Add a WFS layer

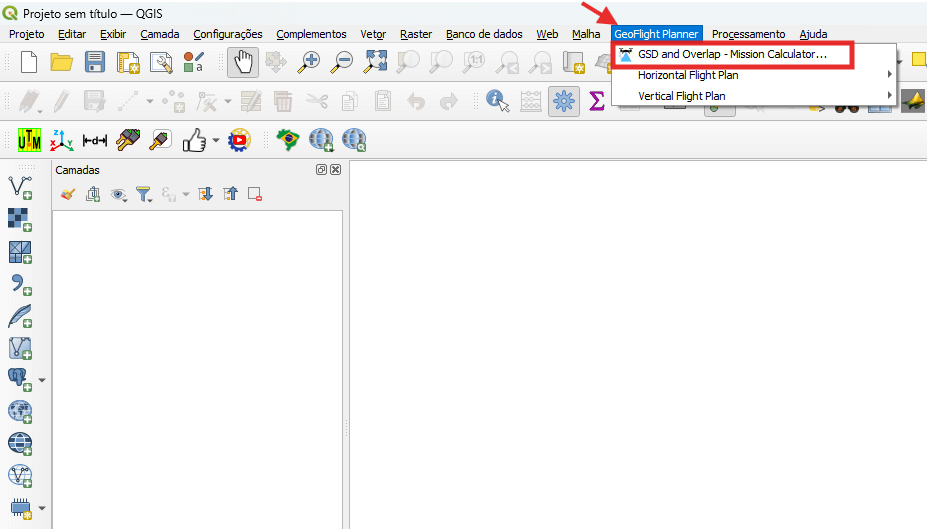click(x=20, y=476)
